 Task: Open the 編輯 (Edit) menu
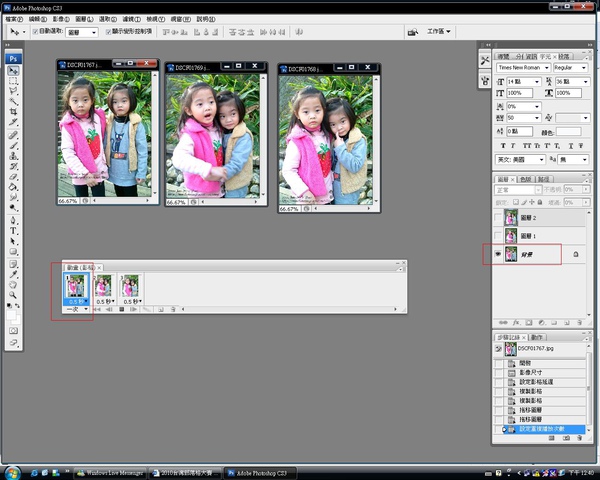click(38, 19)
